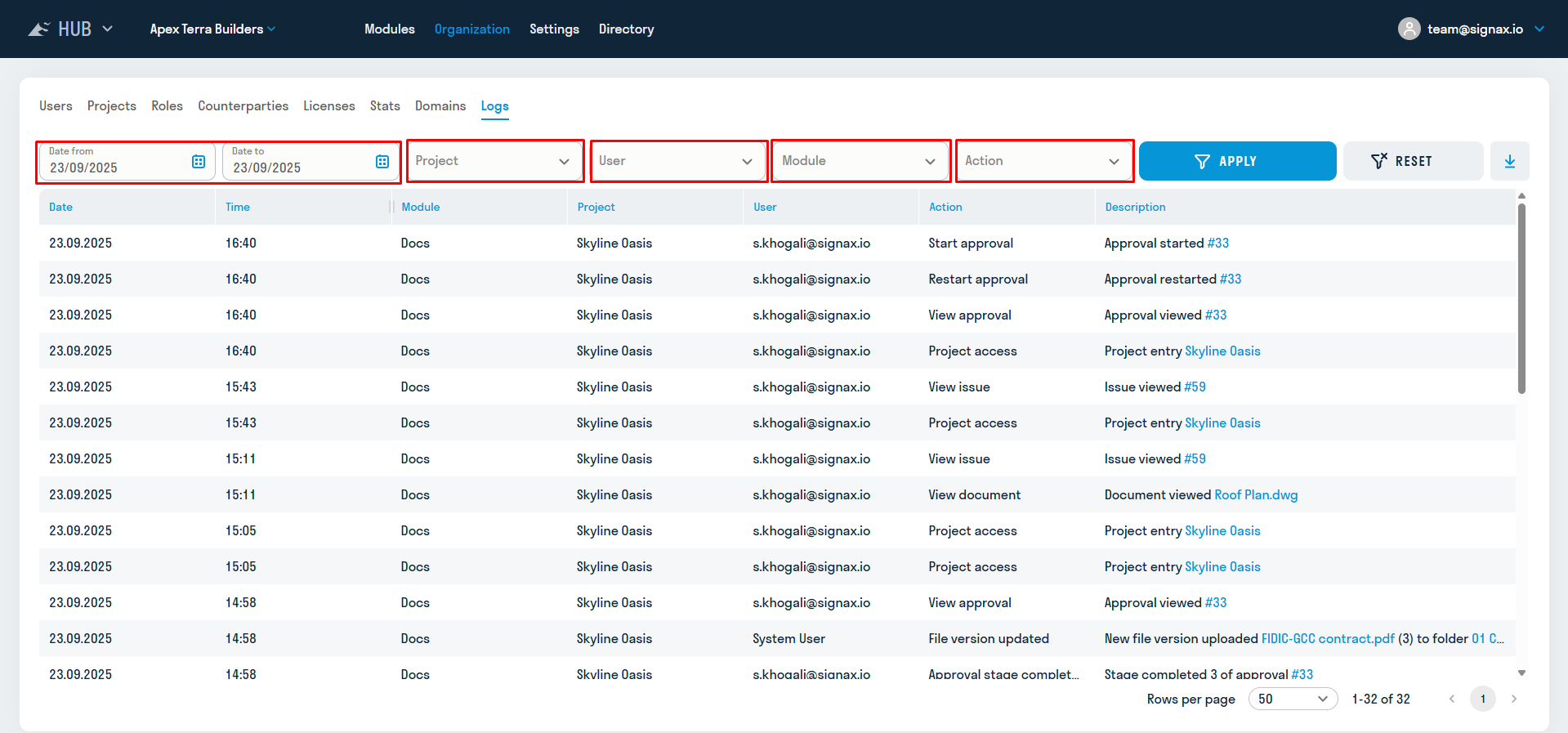The height and width of the screenshot is (733, 1568).
Task: Click the table vertical scrollbar thumb
Action: tap(1521, 298)
